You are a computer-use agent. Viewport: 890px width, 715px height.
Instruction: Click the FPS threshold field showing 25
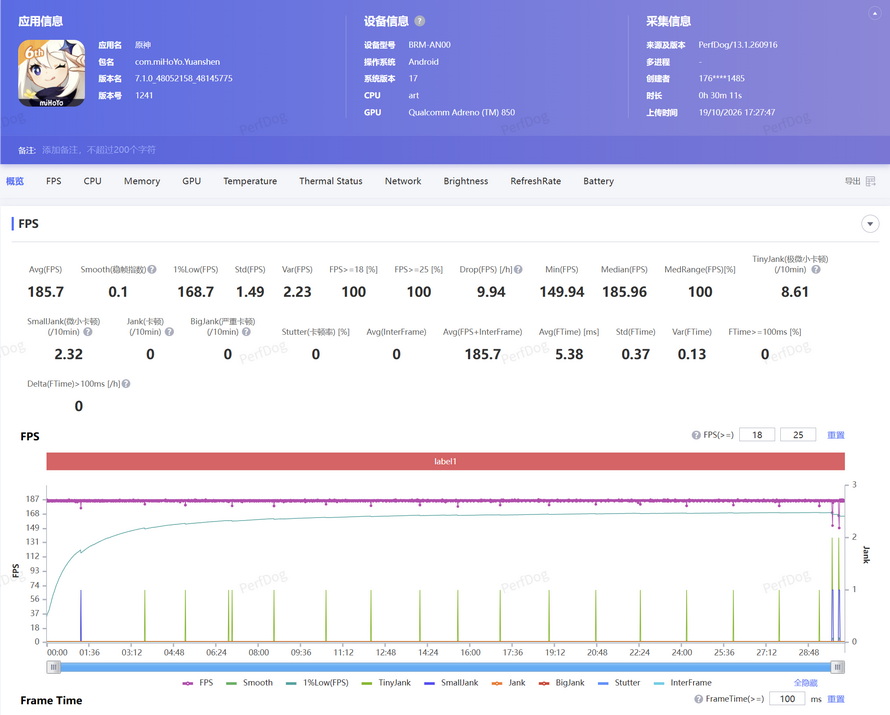pyautogui.click(x=798, y=435)
